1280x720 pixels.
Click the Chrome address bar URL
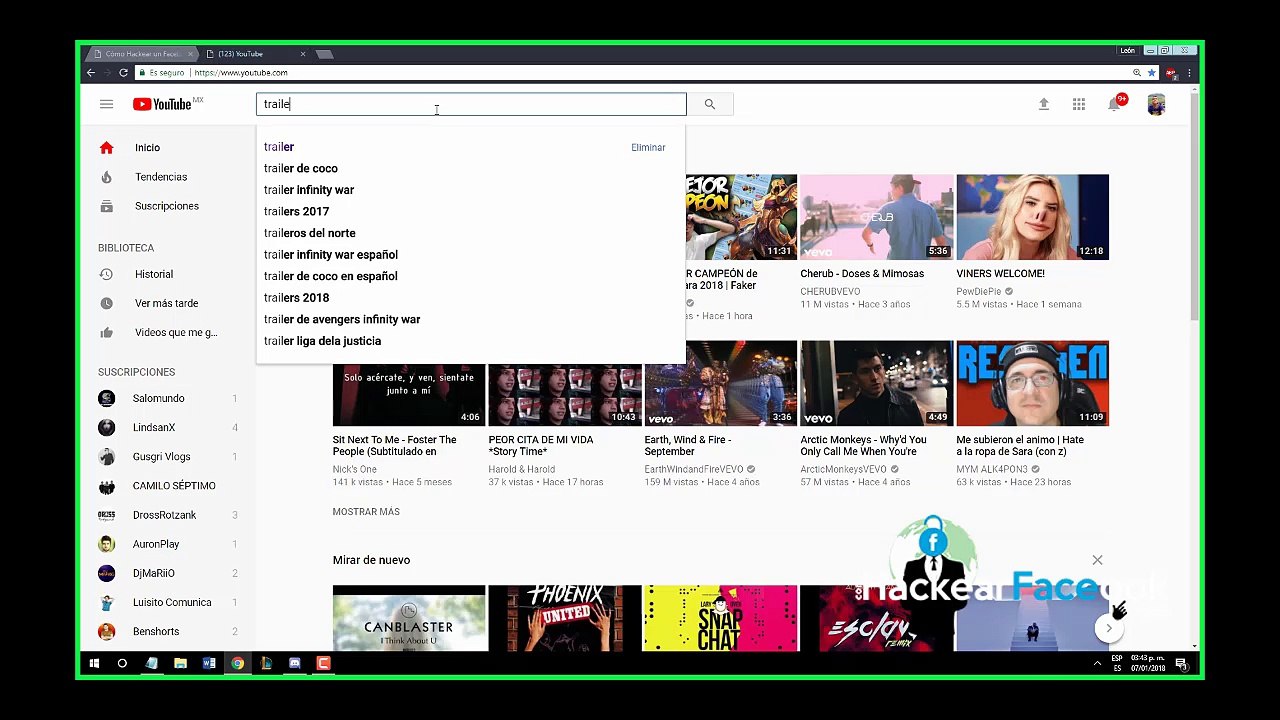pyautogui.click(x=241, y=73)
